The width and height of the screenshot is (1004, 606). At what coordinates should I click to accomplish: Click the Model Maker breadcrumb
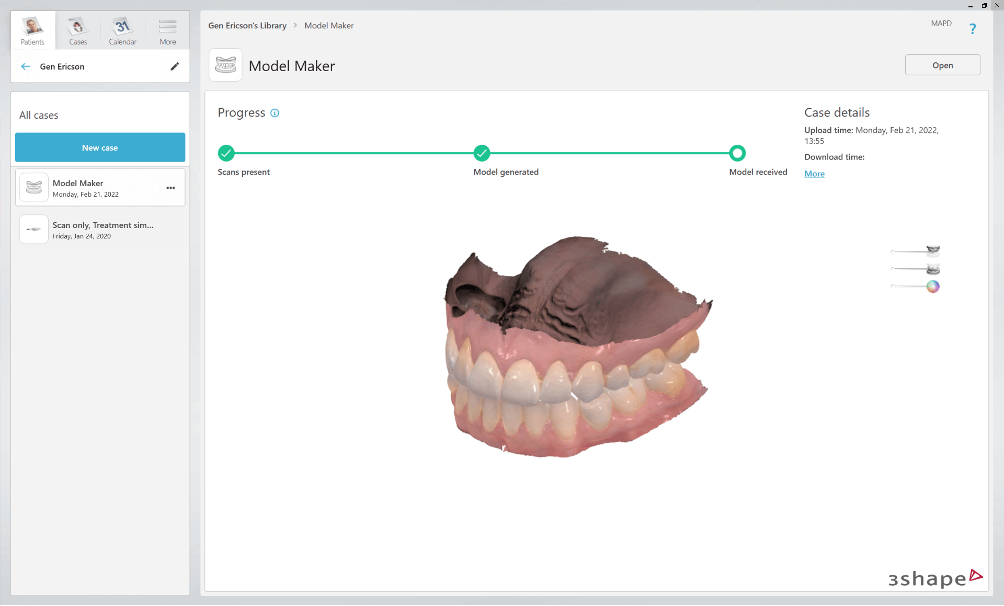click(x=329, y=26)
